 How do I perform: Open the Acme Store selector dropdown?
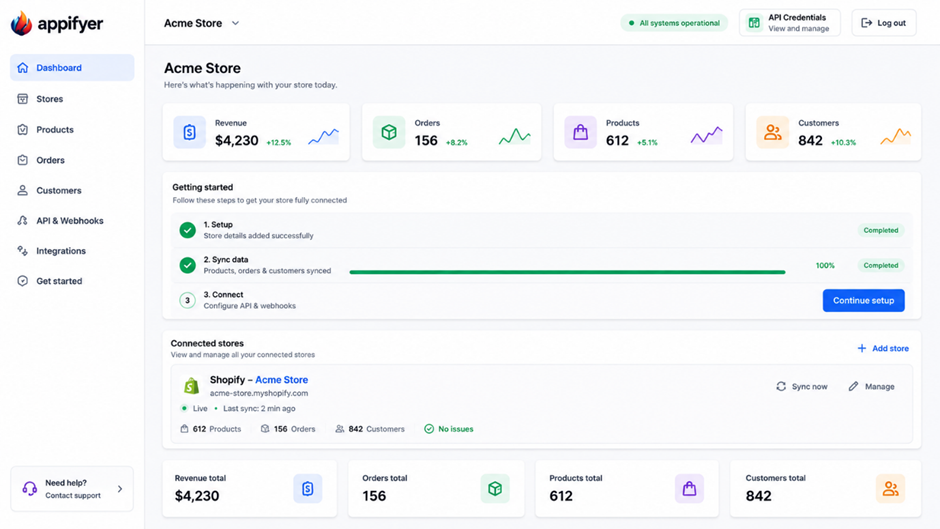click(201, 23)
